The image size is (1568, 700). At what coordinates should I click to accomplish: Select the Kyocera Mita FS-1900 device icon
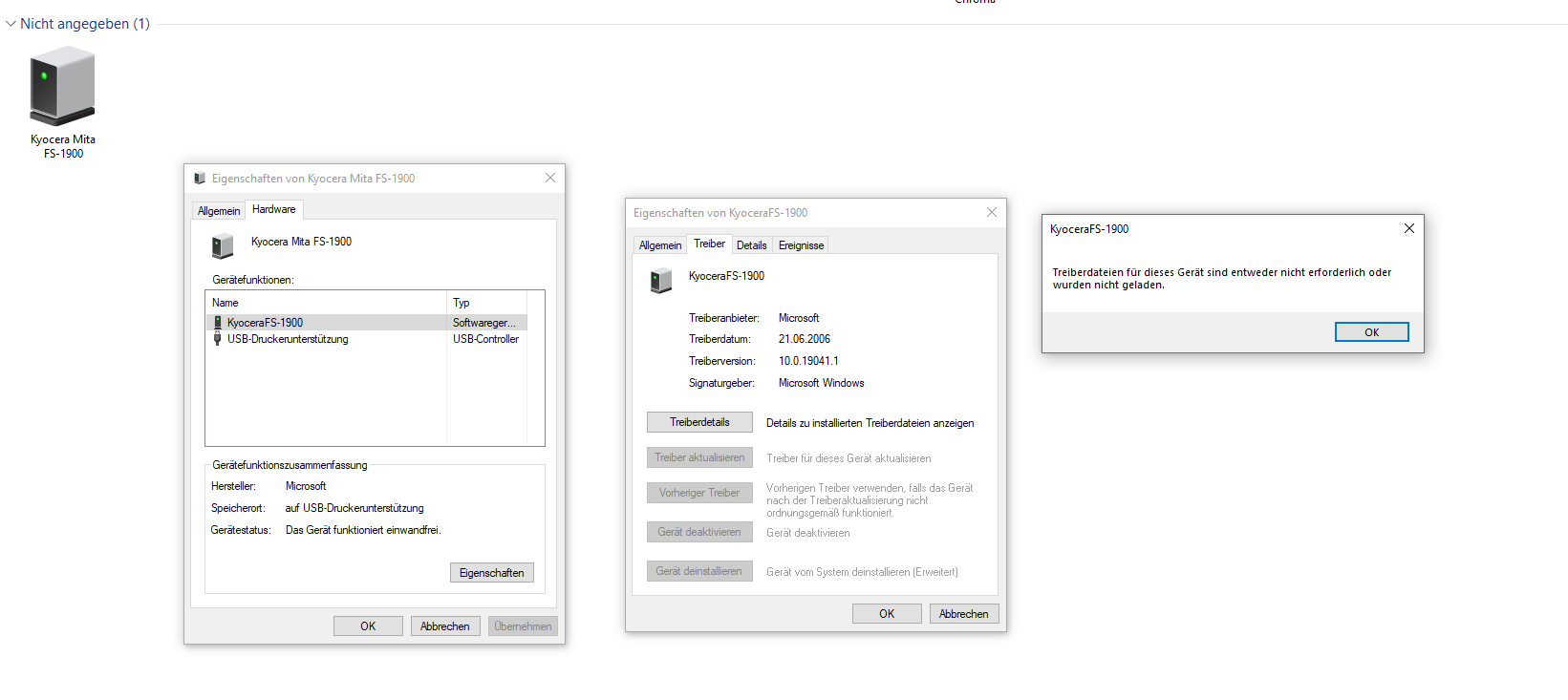coord(63,86)
